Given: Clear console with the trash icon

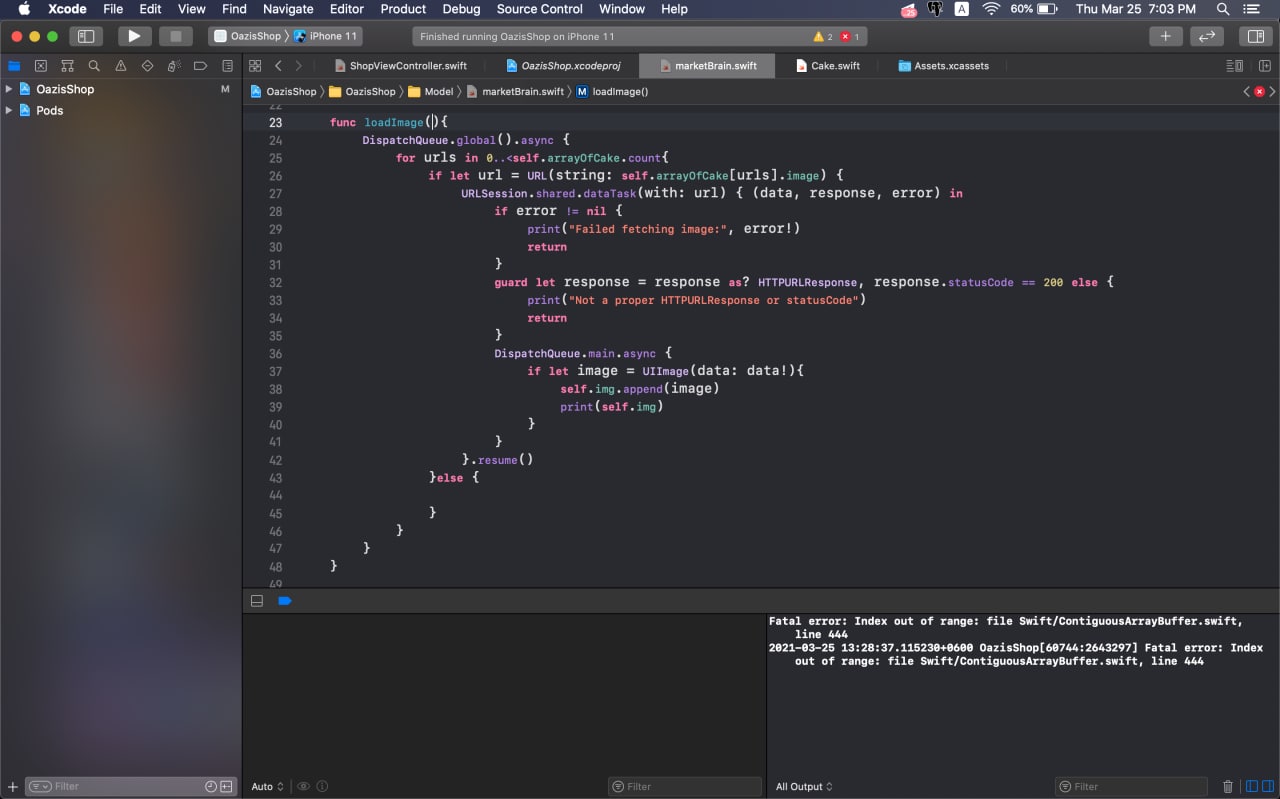Looking at the screenshot, I should [1228, 786].
